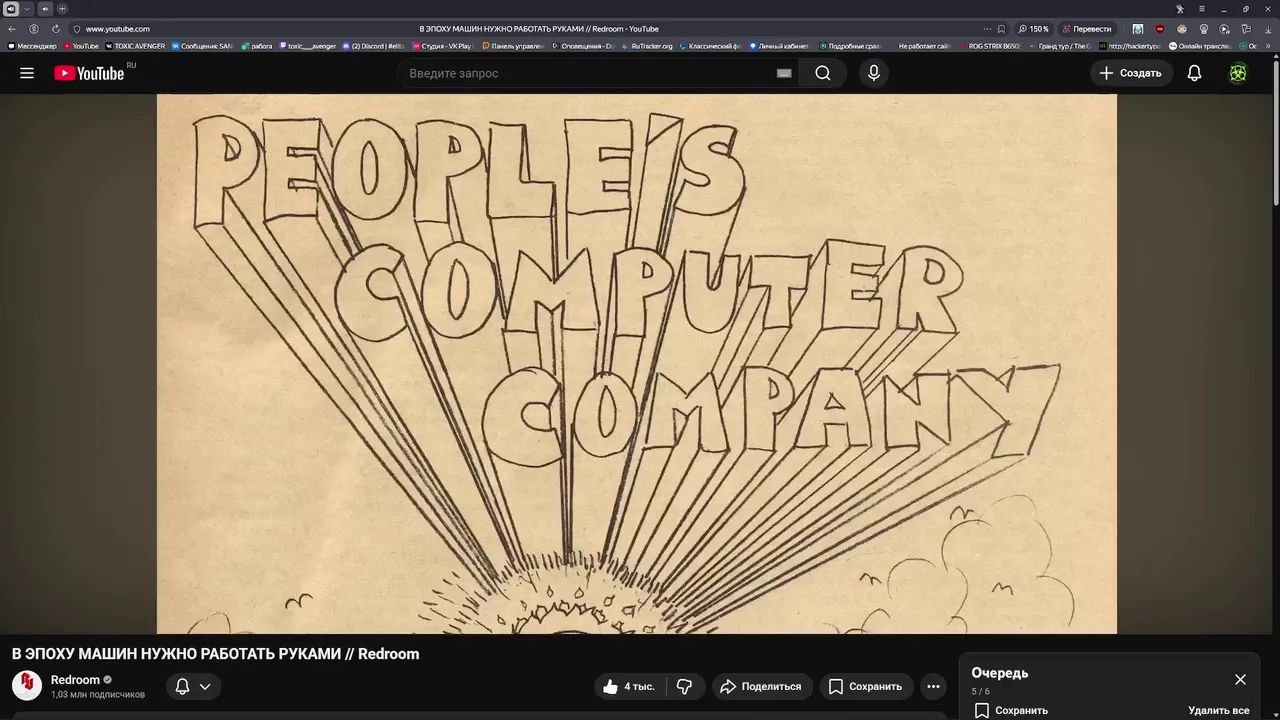Close the Очередь queue panel
1280x720 pixels.
pos(1240,679)
